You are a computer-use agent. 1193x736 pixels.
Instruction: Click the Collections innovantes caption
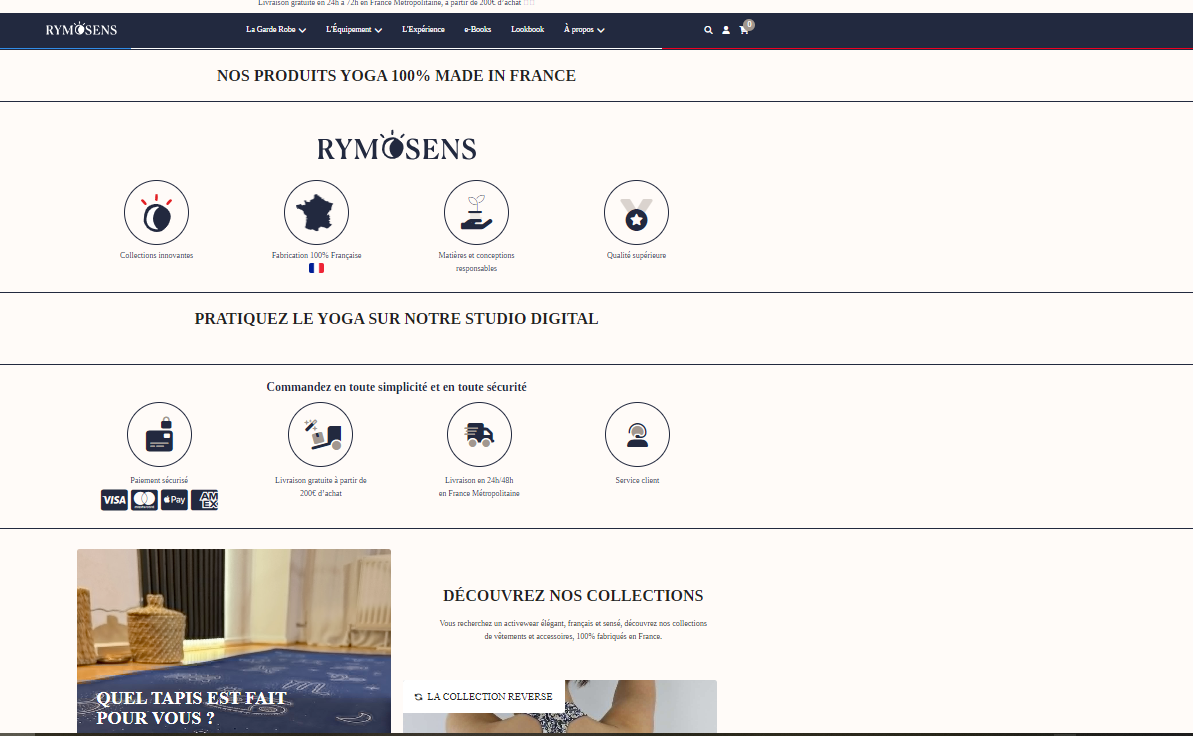pos(157,256)
